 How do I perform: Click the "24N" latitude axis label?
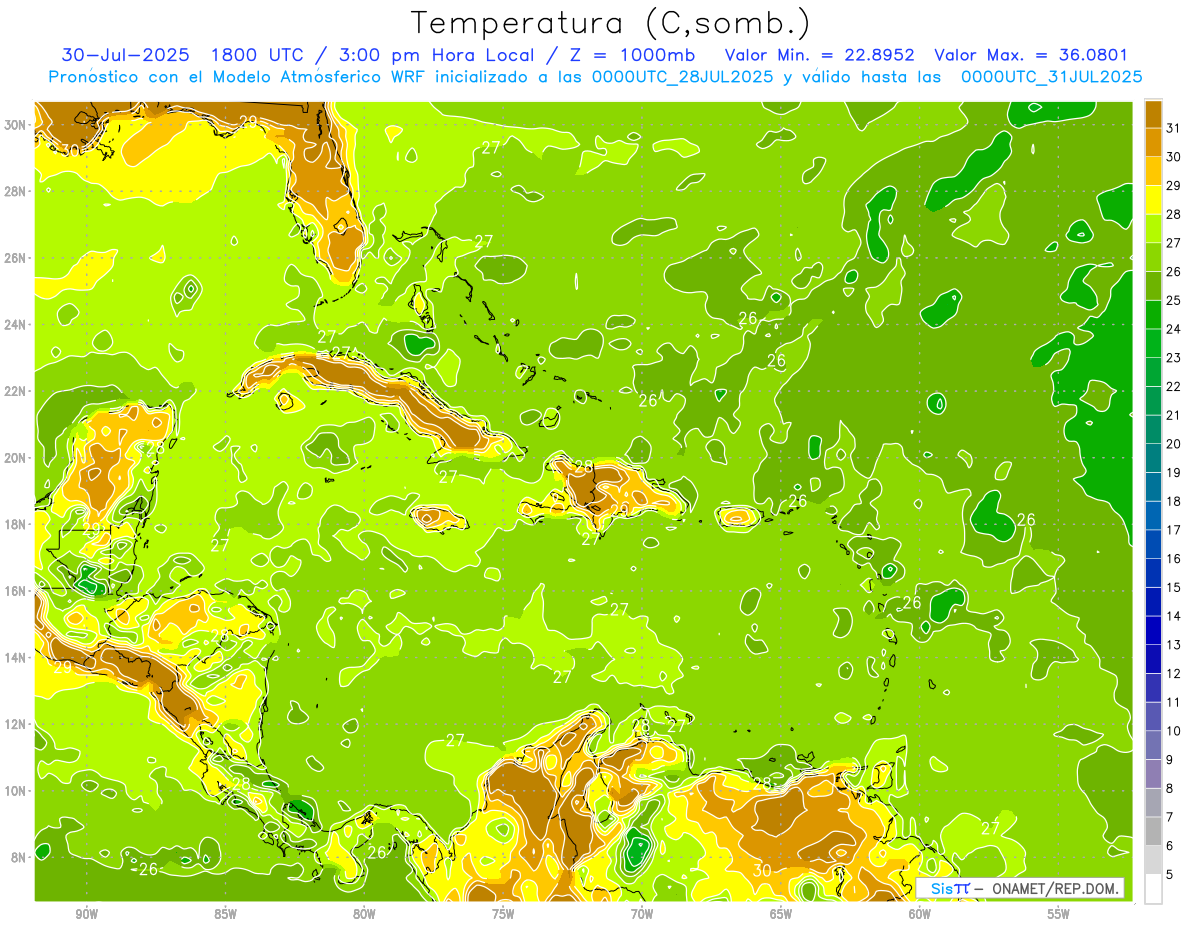[16, 325]
